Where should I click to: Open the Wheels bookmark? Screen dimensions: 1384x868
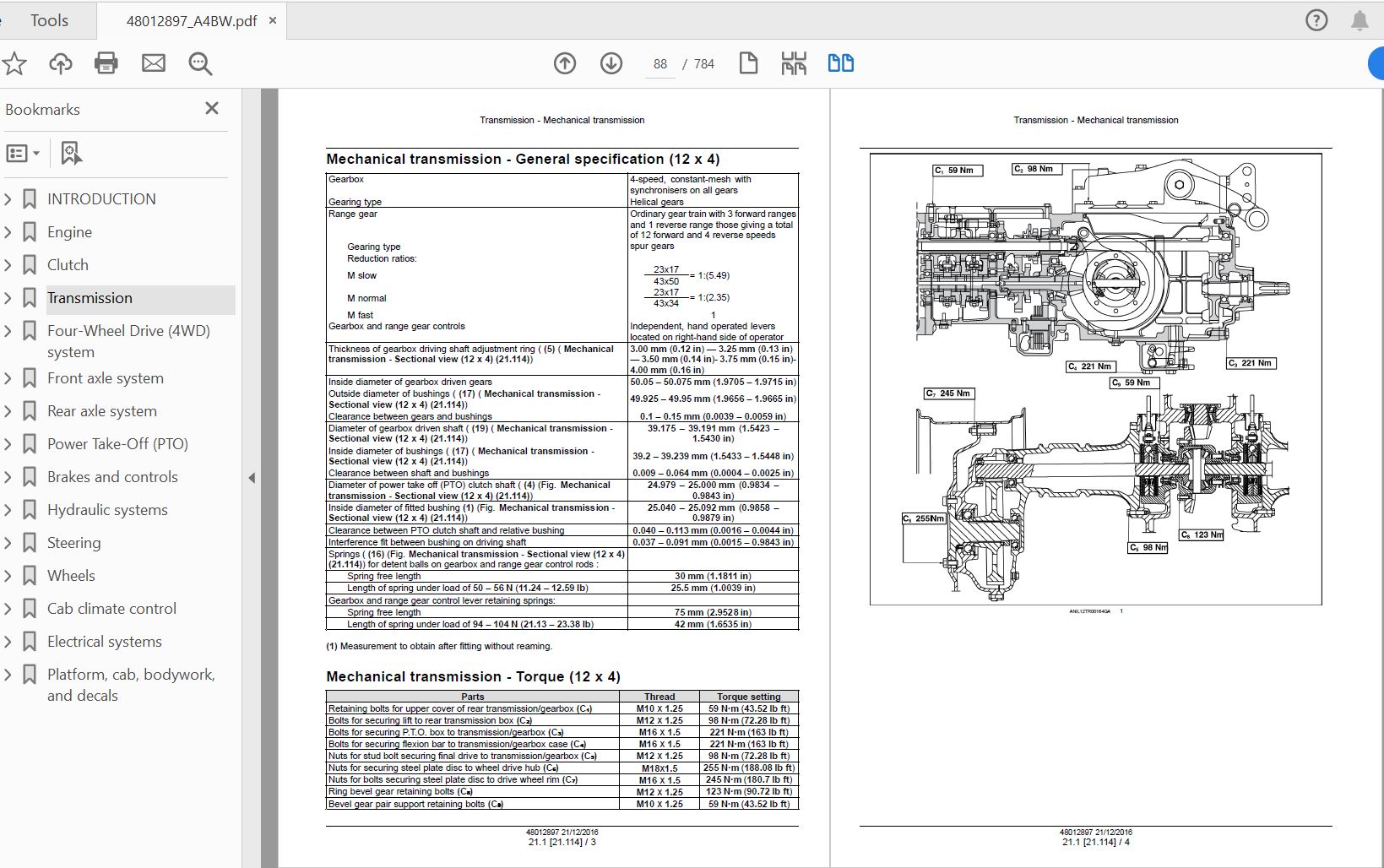point(71,576)
